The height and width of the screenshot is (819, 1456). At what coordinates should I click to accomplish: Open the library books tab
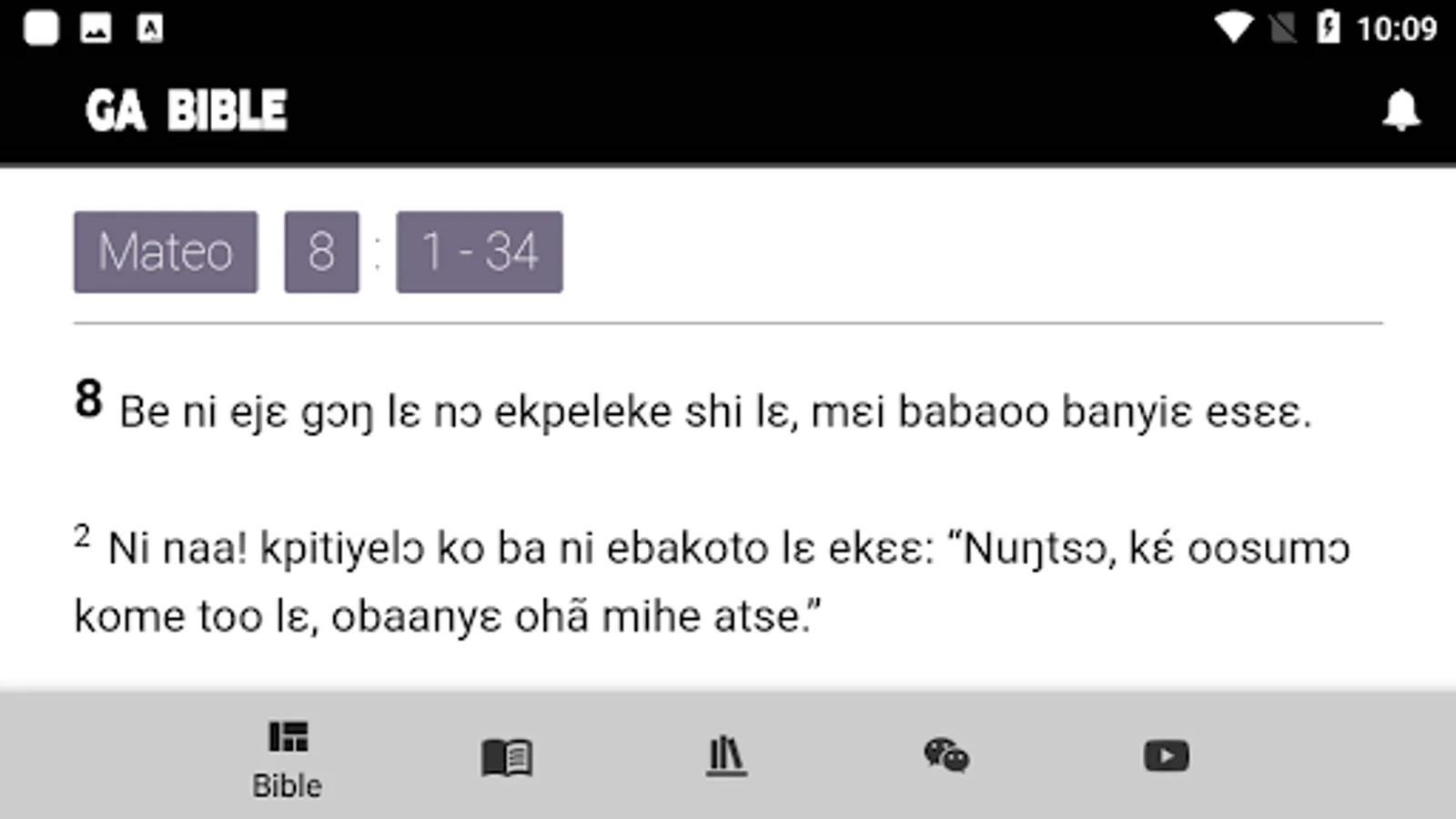726,756
